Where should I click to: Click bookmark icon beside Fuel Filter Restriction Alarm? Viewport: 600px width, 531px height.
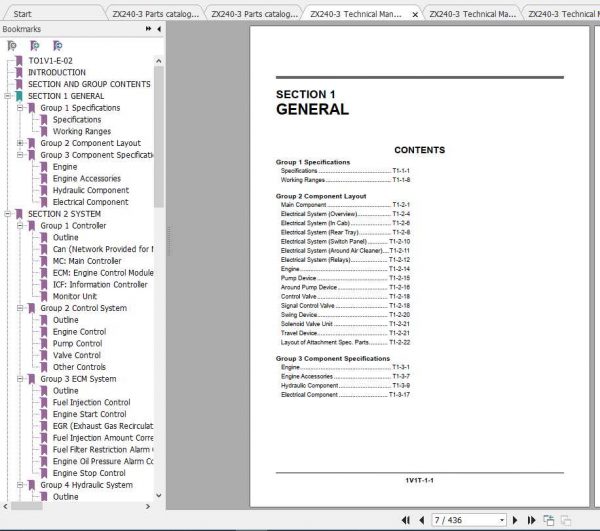pos(44,450)
